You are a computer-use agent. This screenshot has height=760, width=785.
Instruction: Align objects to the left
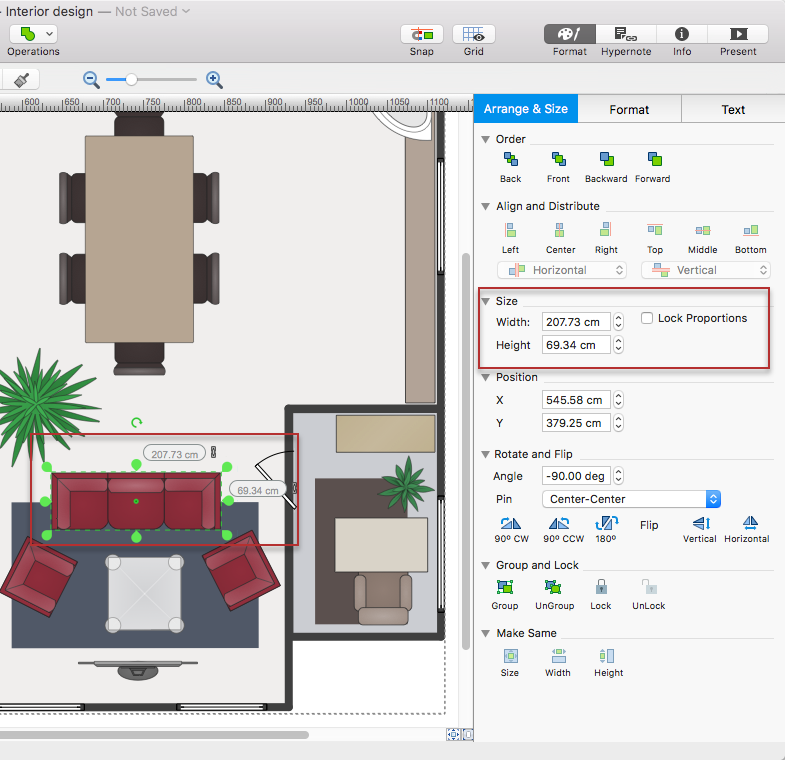[510, 231]
